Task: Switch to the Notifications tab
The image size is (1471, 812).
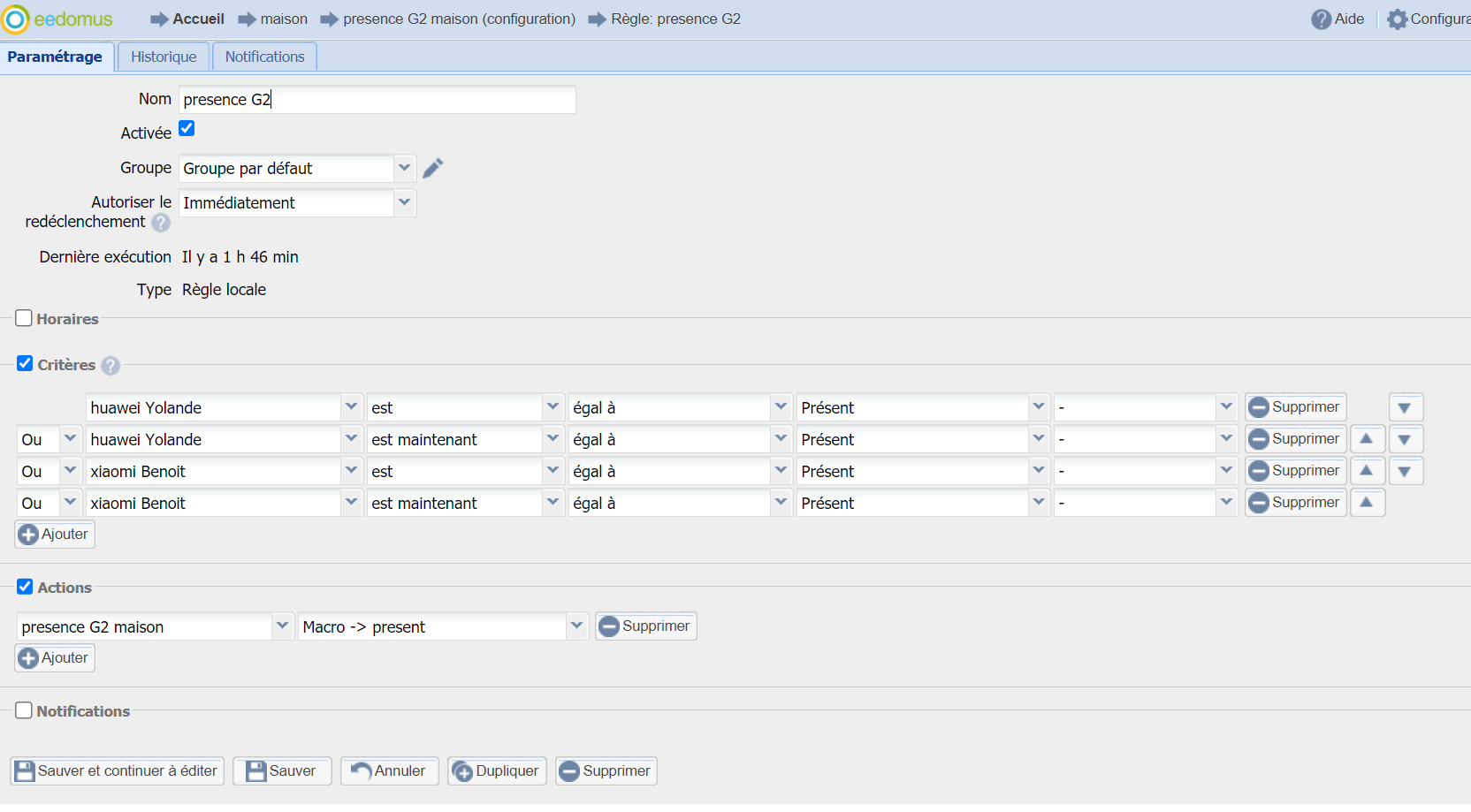Action: pos(264,57)
